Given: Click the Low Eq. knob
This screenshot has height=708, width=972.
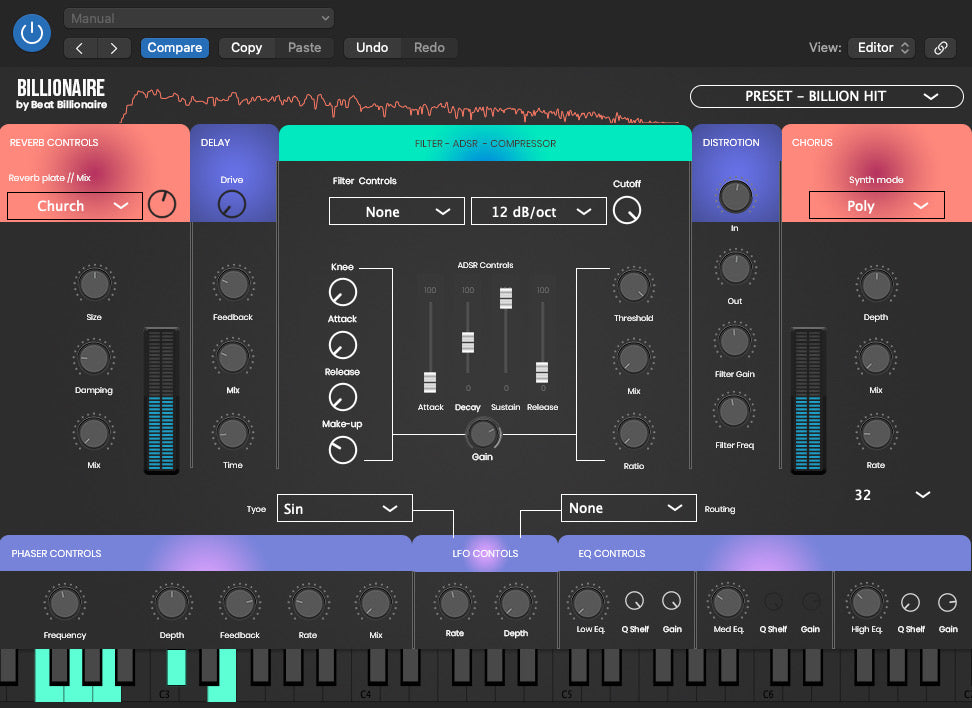Looking at the screenshot, I should 588,602.
